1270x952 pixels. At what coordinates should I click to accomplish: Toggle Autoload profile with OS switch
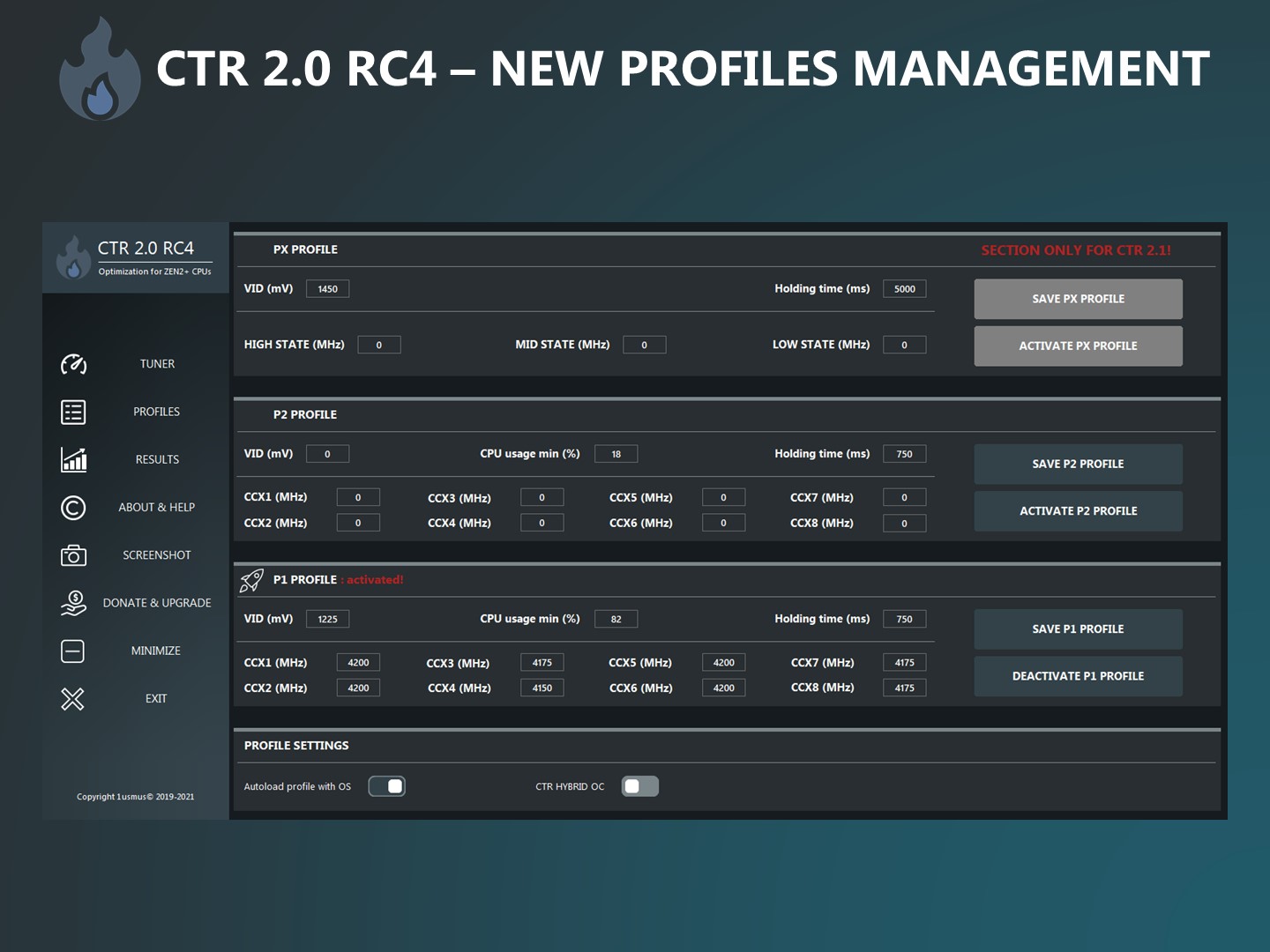click(386, 786)
